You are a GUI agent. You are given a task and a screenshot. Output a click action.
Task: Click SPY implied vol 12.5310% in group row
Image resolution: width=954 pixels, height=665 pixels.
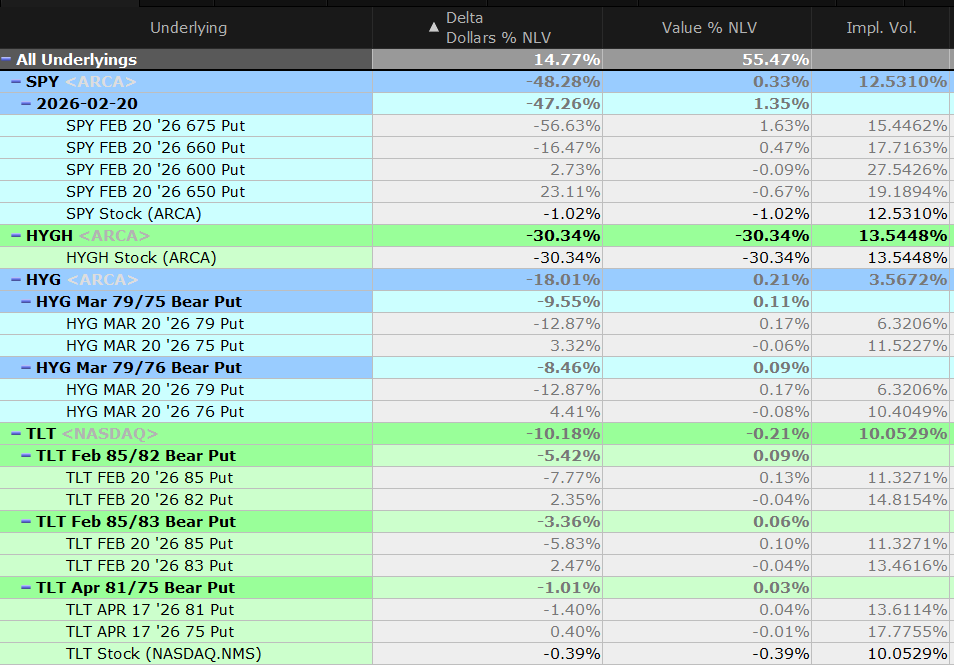point(903,82)
